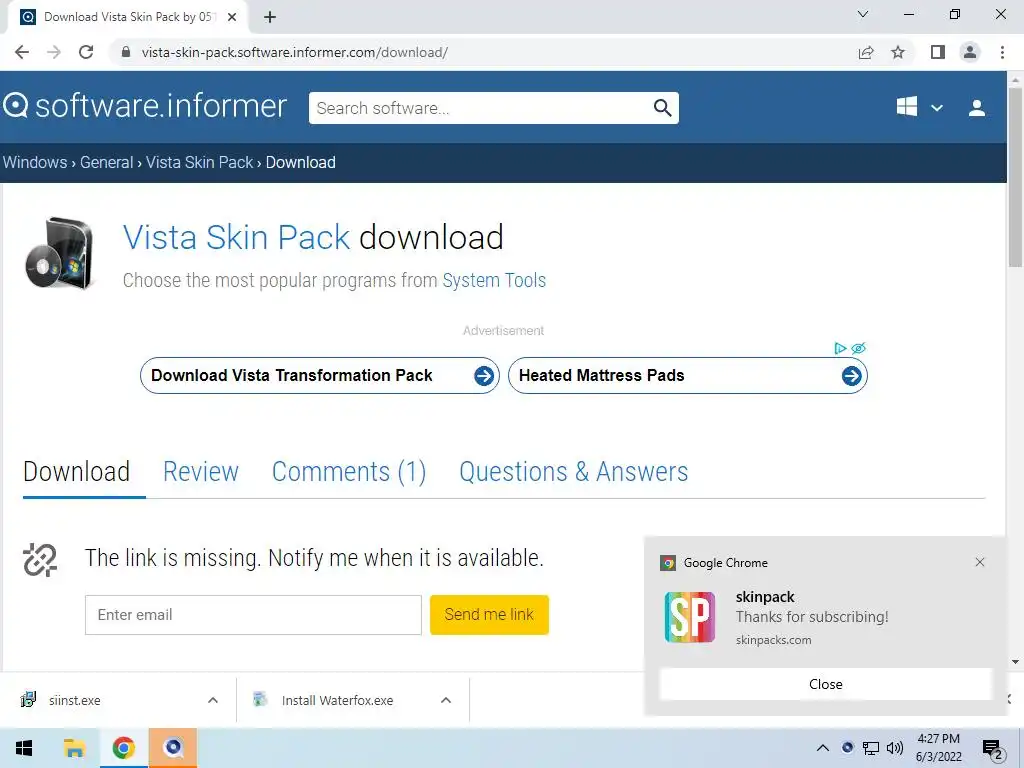Click Heated Mattress Pads ad

coord(688,376)
